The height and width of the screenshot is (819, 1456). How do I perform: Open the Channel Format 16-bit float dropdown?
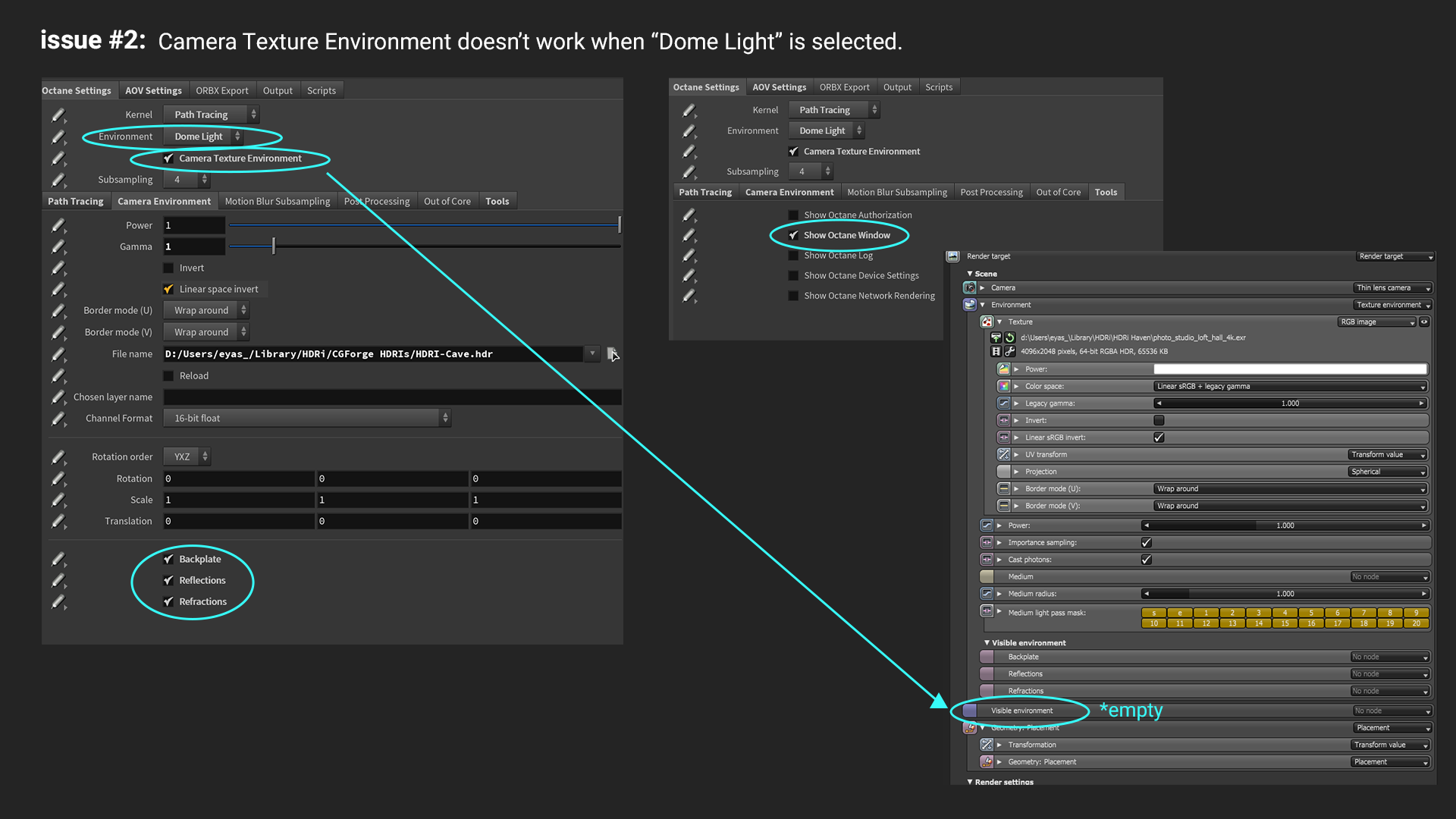(x=307, y=418)
